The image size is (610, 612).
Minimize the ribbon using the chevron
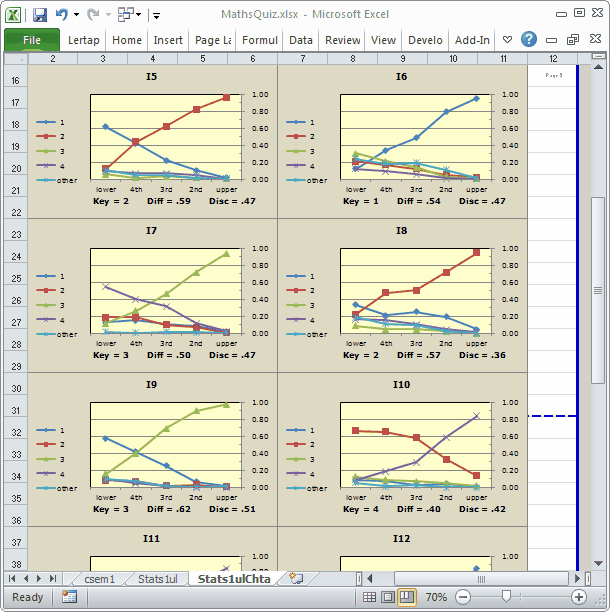508,40
